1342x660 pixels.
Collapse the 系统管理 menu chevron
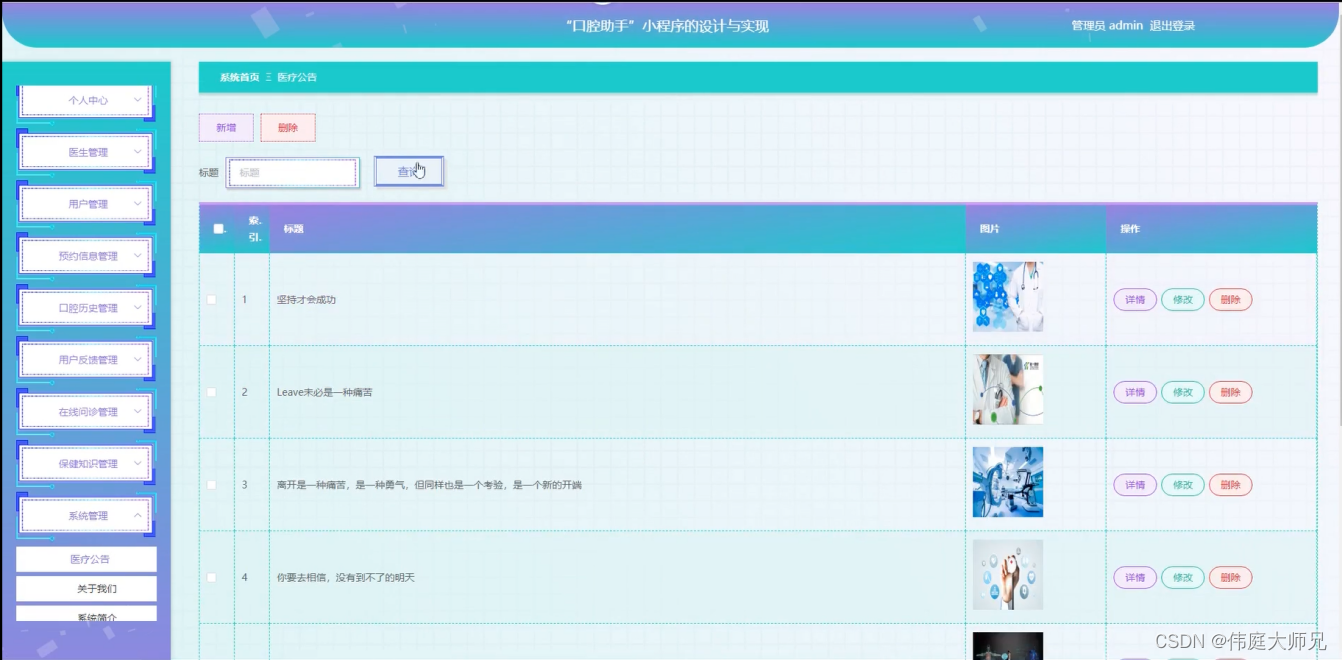137,516
